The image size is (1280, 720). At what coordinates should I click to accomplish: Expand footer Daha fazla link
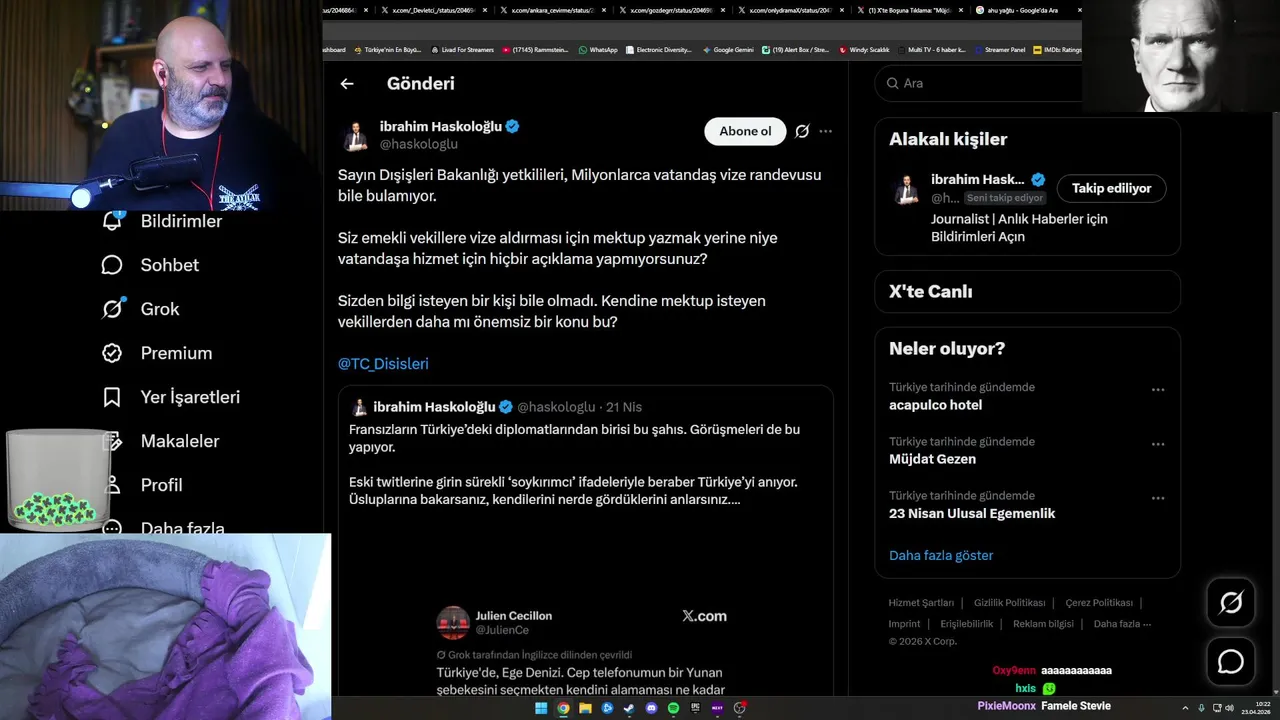click(x=1122, y=624)
